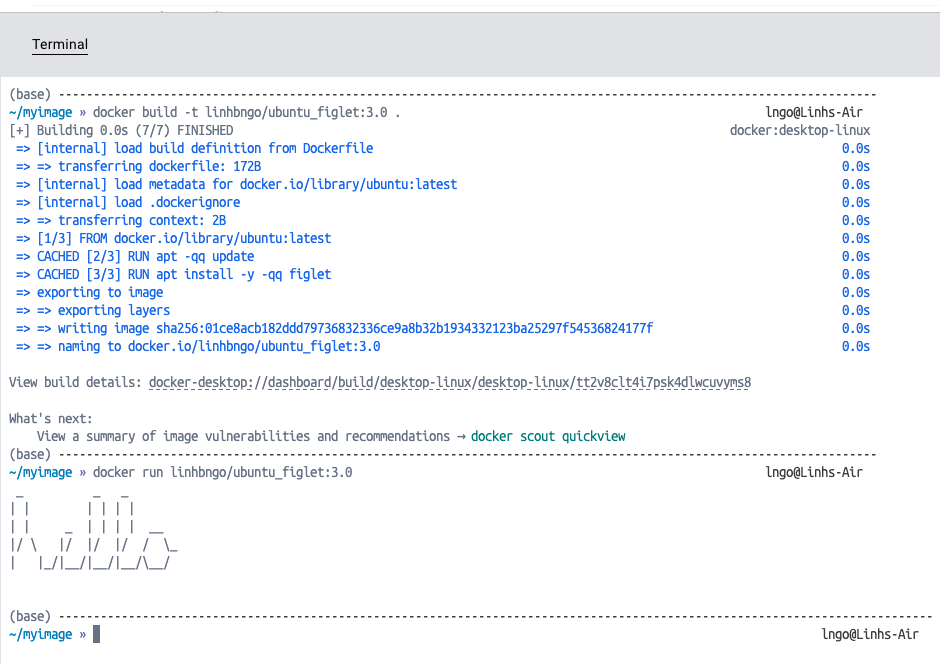Click the 'load build definition from Dockerfile' line

[205, 148]
